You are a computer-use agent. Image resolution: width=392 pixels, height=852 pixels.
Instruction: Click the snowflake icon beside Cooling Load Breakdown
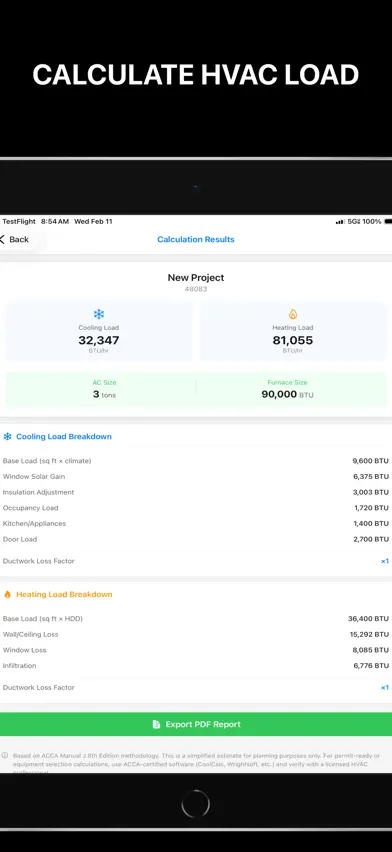click(x=8, y=436)
